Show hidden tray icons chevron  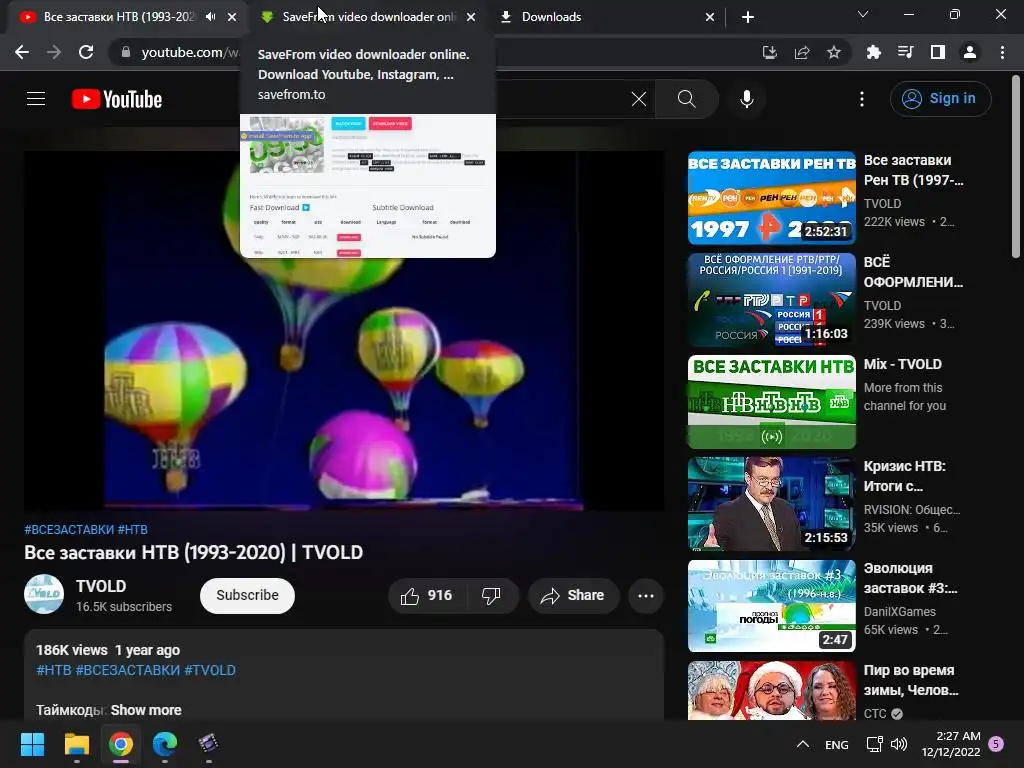point(803,744)
